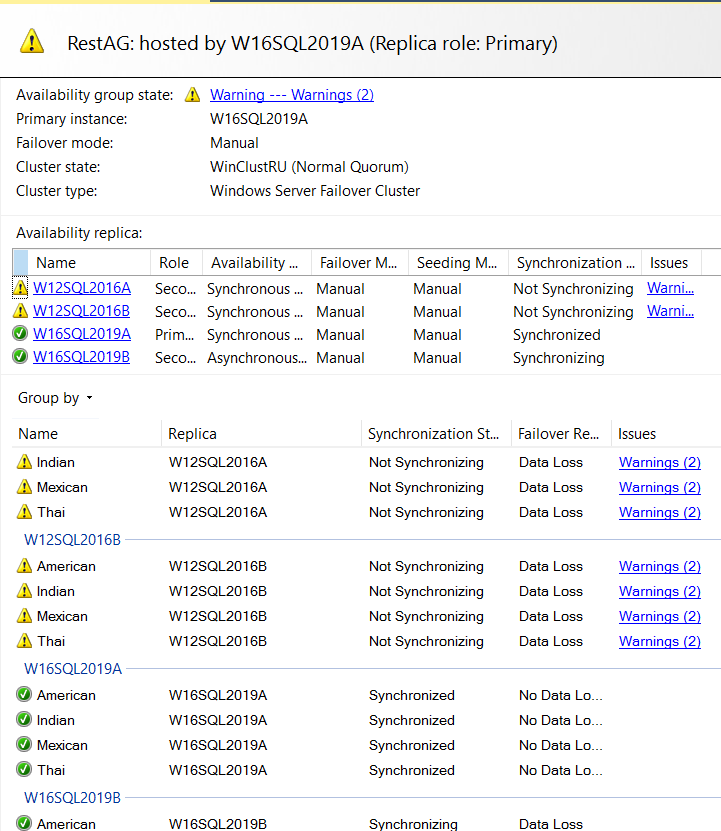
Task: Collapse the W12SQL2016B group header
Action: pyautogui.click(x=72, y=540)
